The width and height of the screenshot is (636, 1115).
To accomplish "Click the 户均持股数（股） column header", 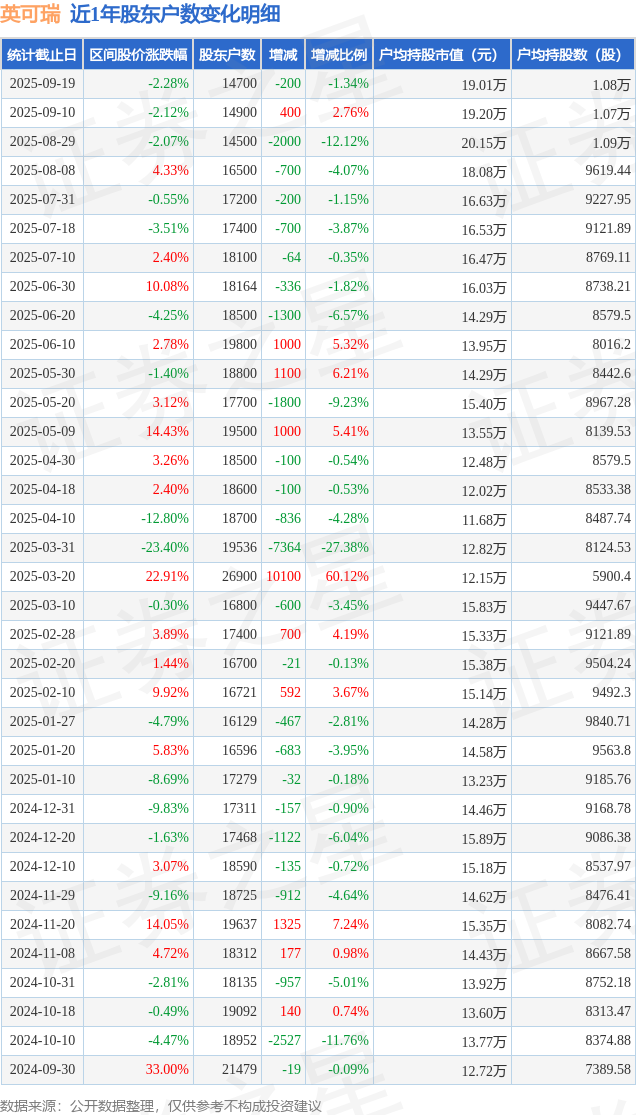I will [572, 55].
